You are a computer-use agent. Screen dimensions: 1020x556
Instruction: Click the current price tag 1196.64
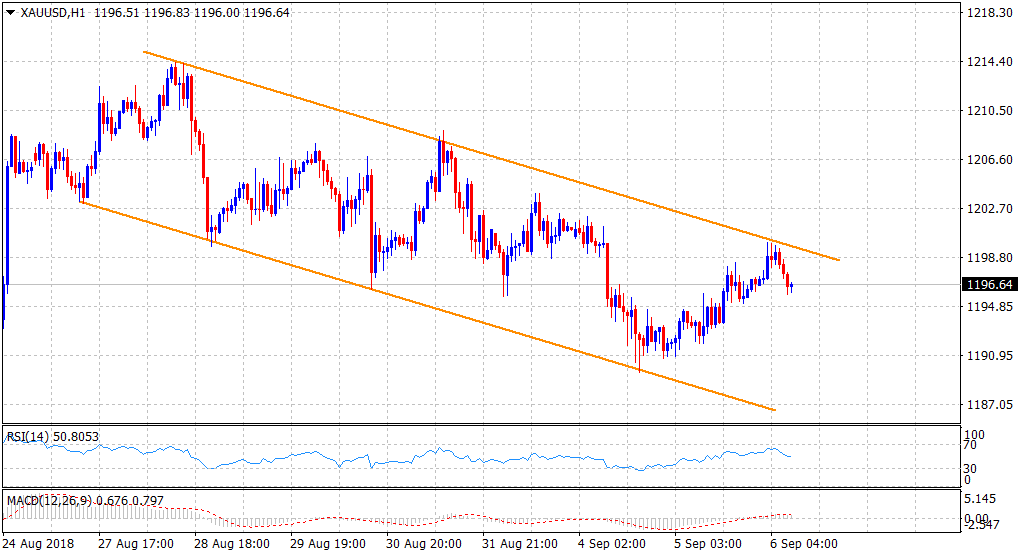click(984, 285)
